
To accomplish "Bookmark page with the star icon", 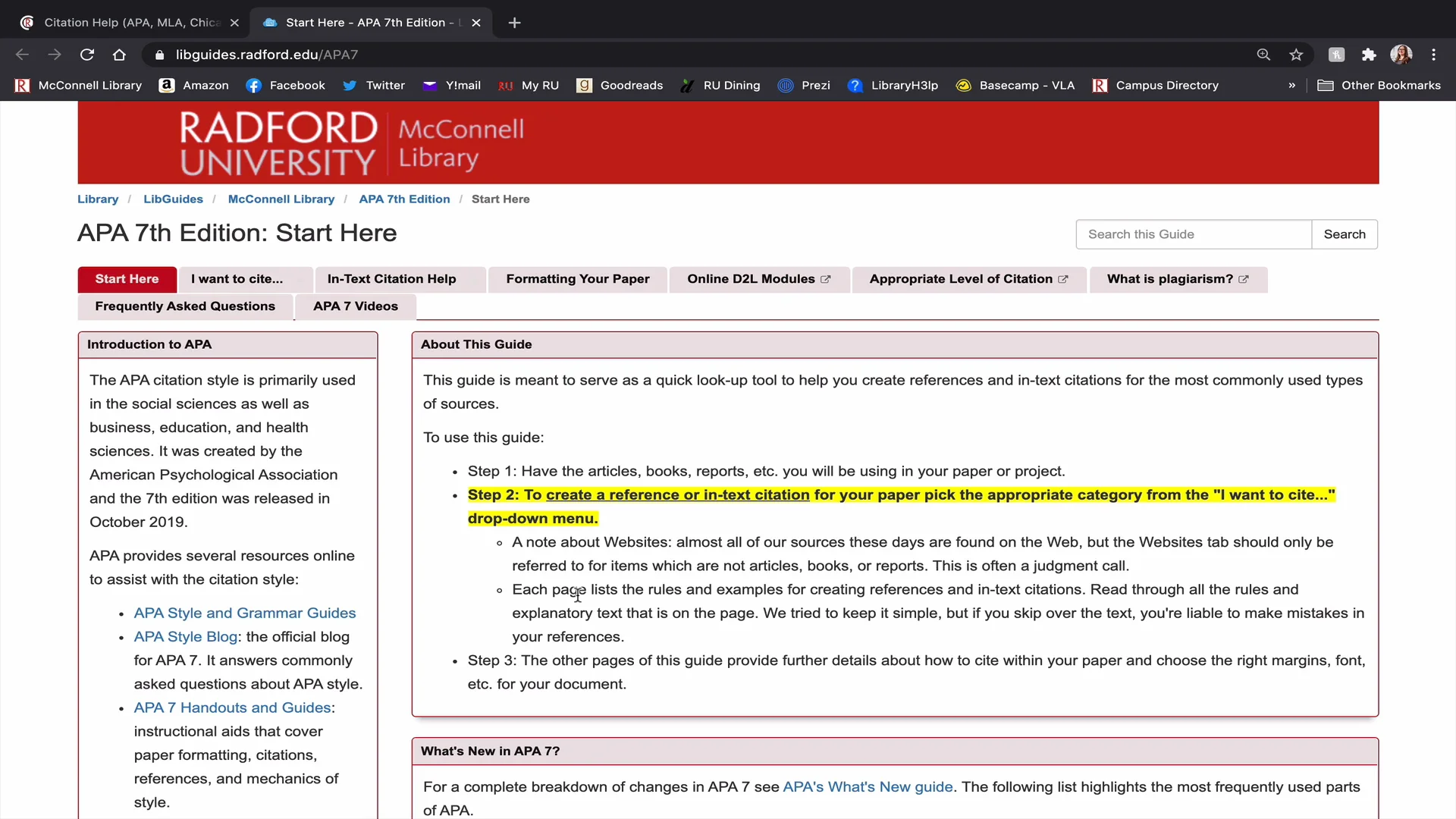I will (1296, 55).
